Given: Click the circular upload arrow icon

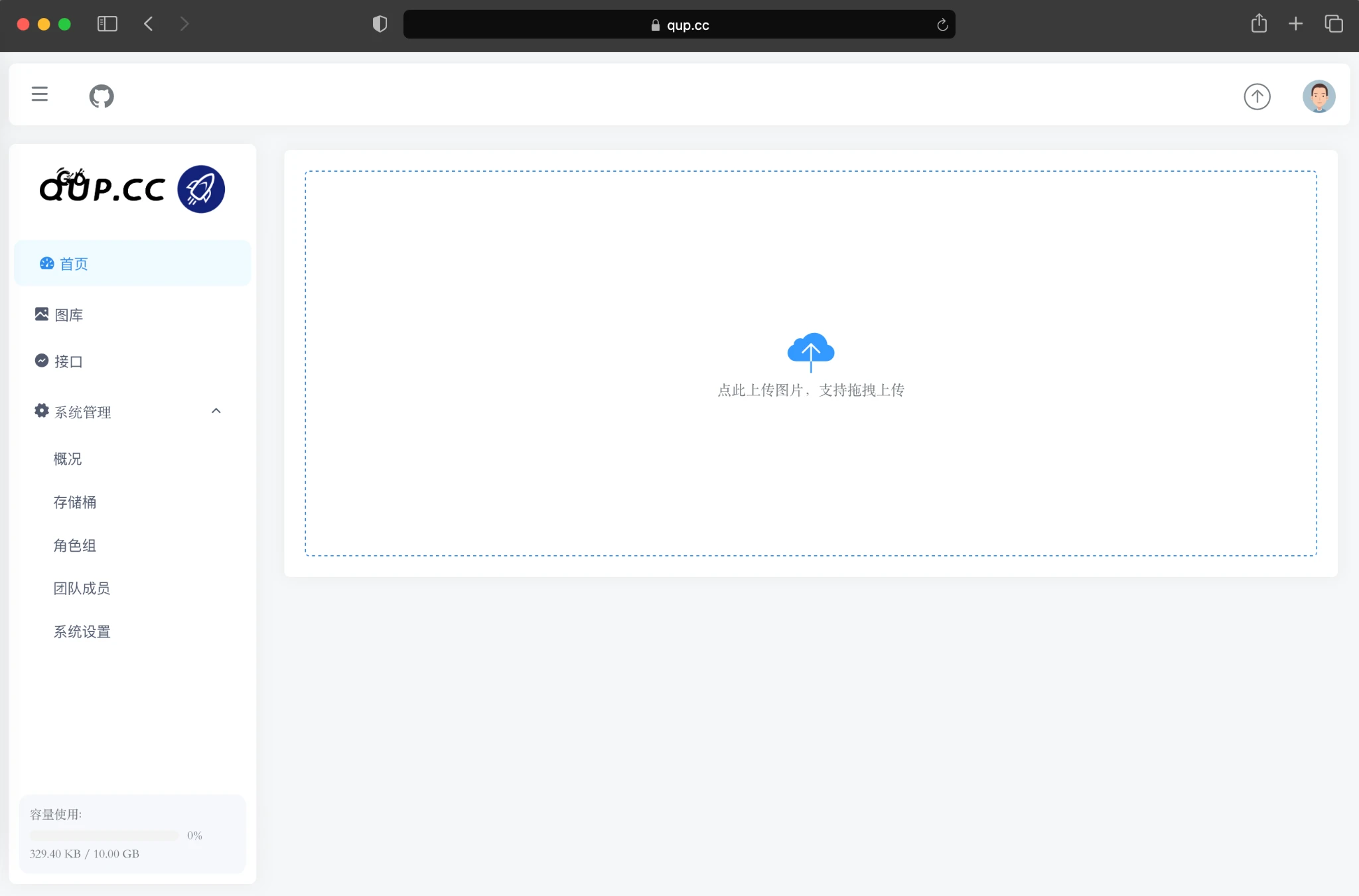Looking at the screenshot, I should click(x=1257, y=97).
